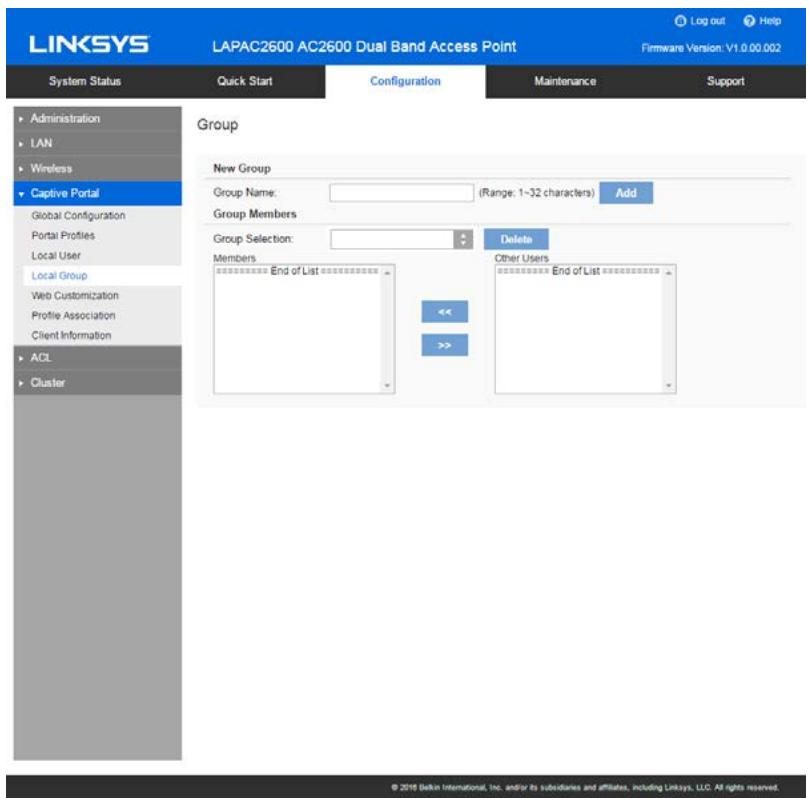This screenshot has width=809, height=798.
Task: Open Profile Association page
Action: (73, 316)
